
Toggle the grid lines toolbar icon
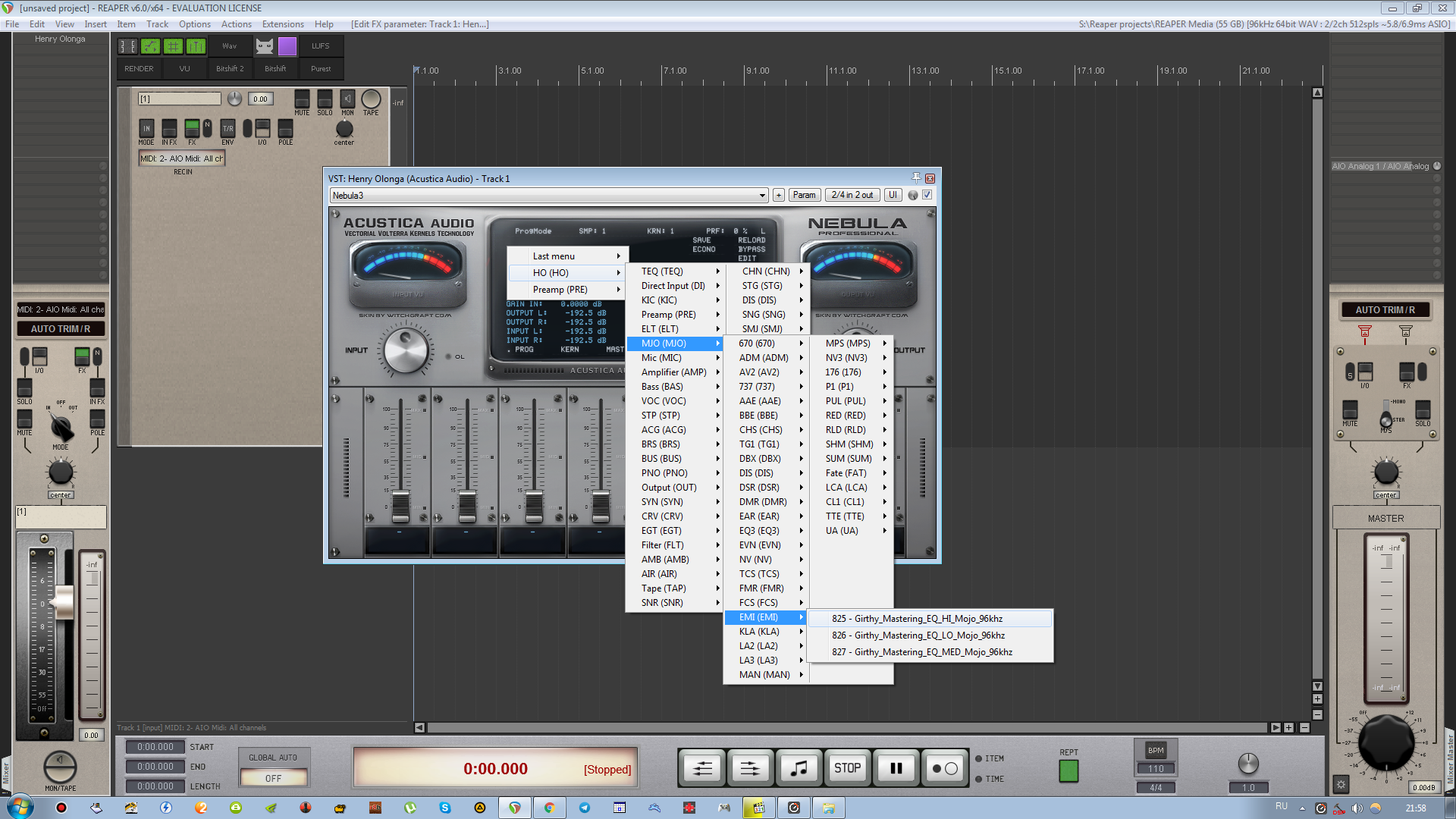click(x=174, y=46)
